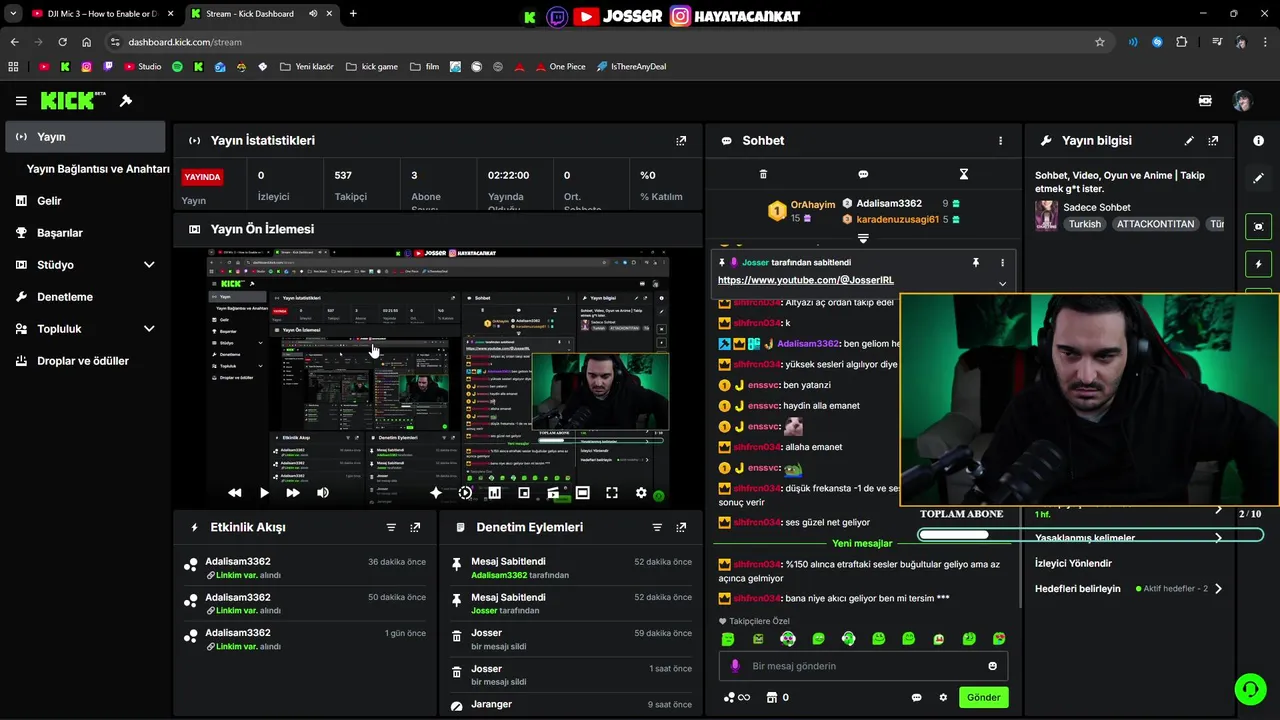Pop out the Denetim Eylemleri panel
1280x720 pixels.
(681, 527)
